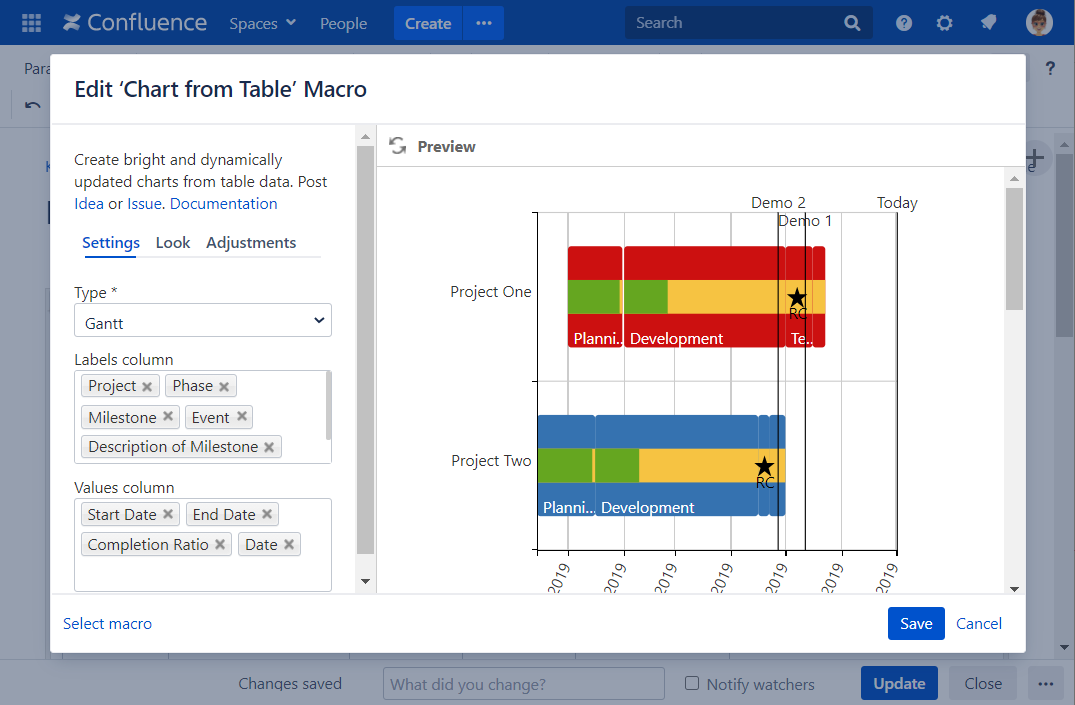Enable the Notify watchers checkbox
1075x705 pixels.
click(x=690, y=683)
